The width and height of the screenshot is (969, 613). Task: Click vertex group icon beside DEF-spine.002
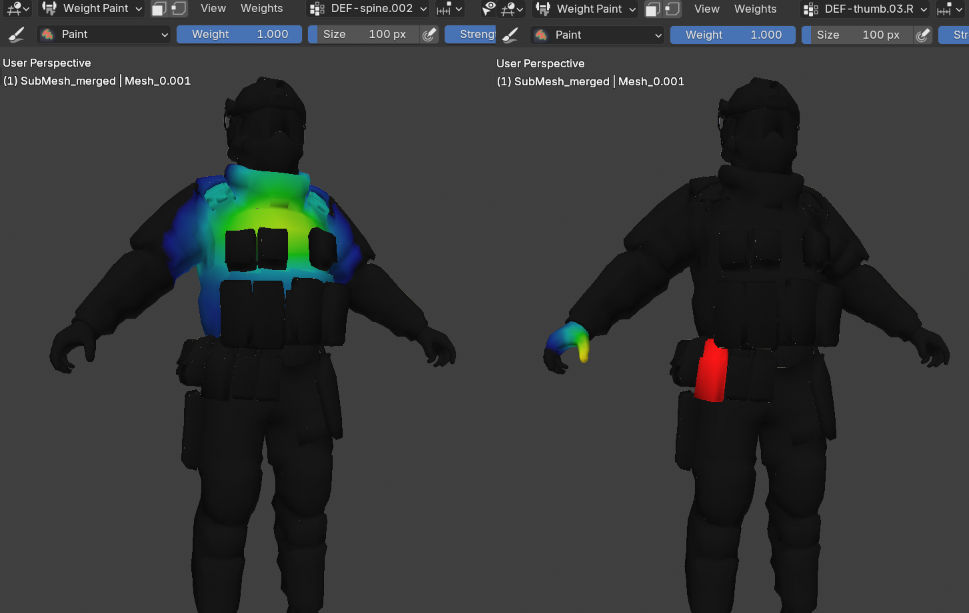coord(317,9)
